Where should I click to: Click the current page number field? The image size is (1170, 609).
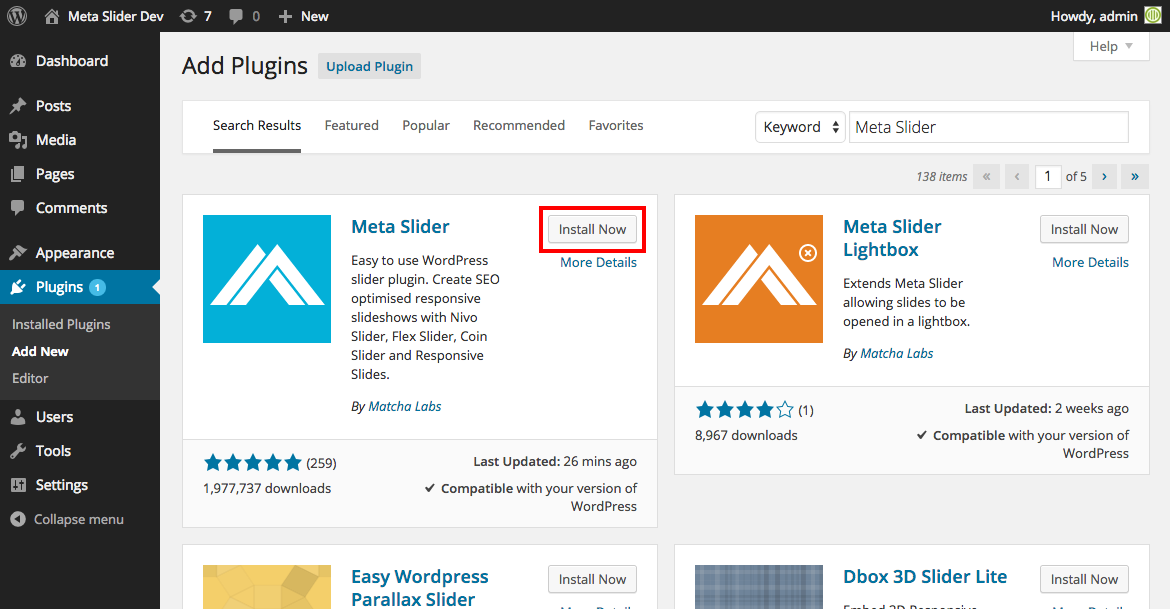pyautogui.click(x=1047, y=177)
